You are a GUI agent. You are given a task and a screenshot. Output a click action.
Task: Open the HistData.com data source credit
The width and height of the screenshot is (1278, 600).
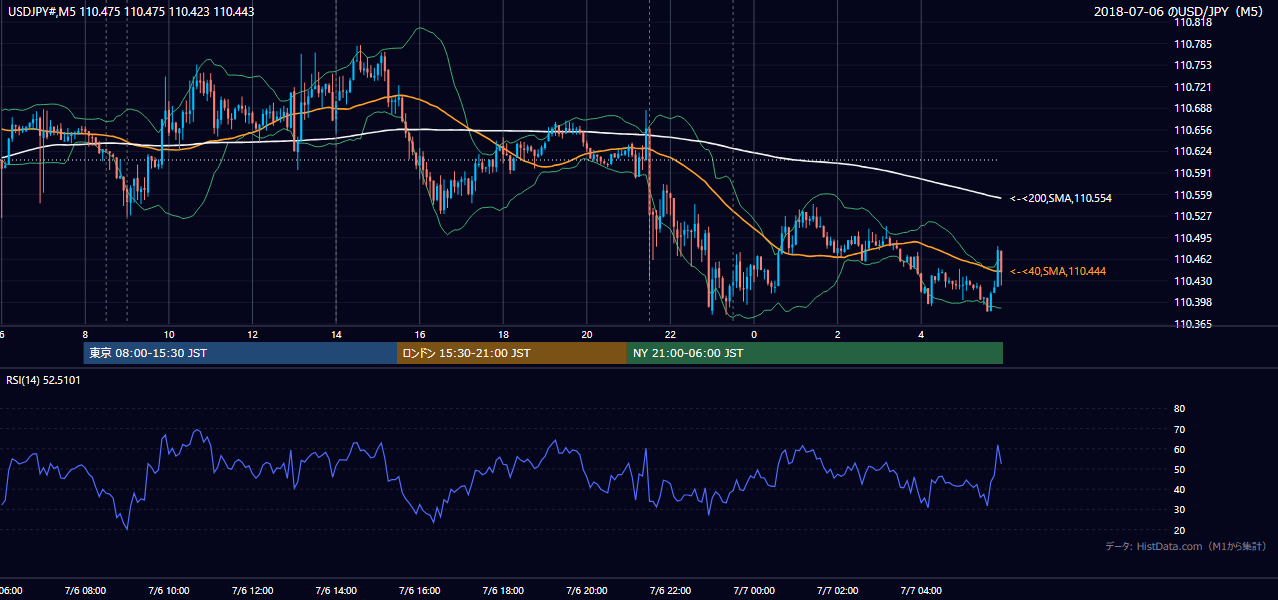pos(1185,546)
